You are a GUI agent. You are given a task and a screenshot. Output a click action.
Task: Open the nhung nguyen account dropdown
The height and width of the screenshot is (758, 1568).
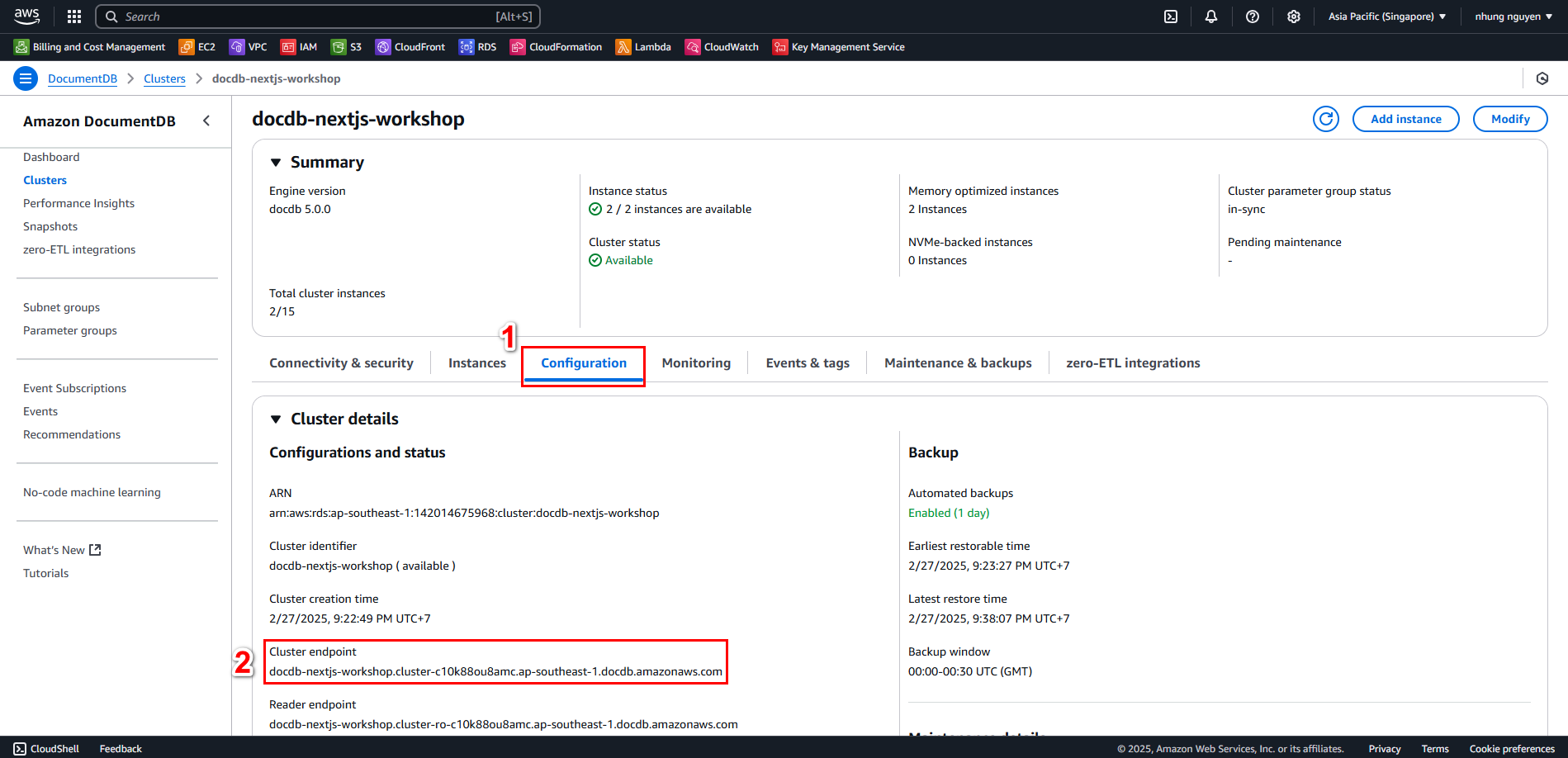(x=1514, y=17)
